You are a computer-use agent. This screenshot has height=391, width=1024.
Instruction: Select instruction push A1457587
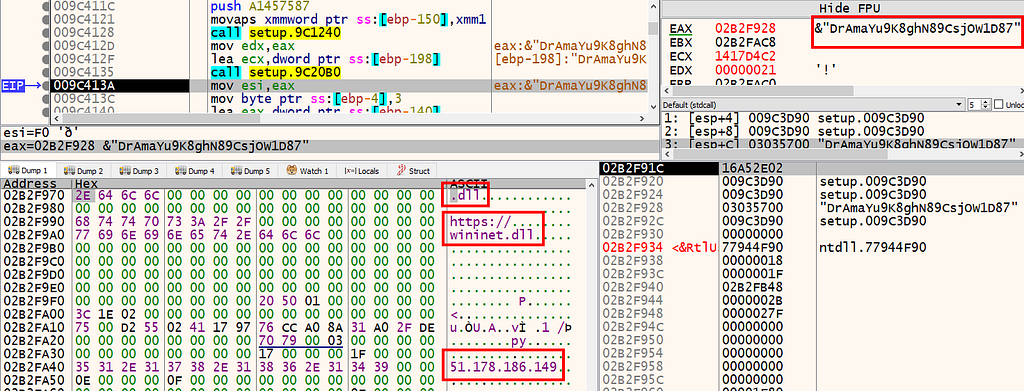pos(261,6)
